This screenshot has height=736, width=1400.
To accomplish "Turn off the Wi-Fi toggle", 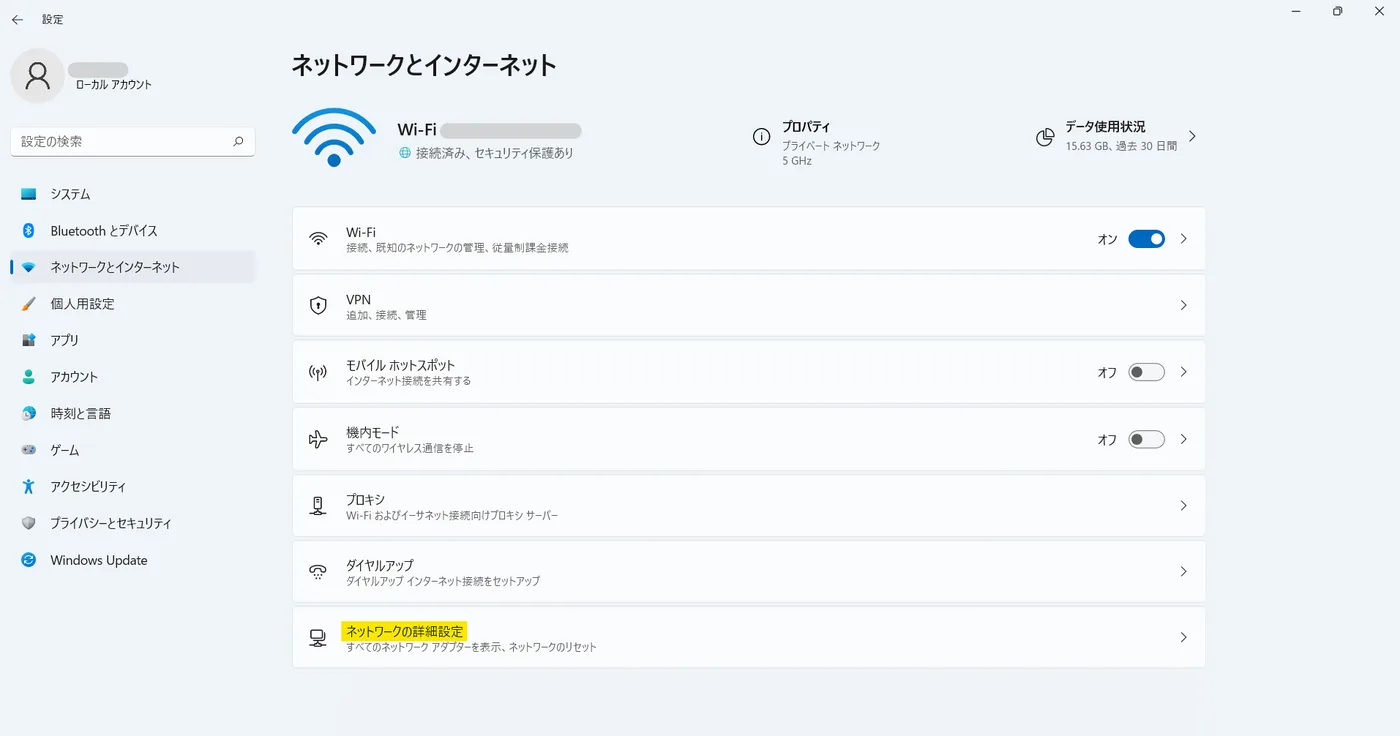I will pos(1146,239).
